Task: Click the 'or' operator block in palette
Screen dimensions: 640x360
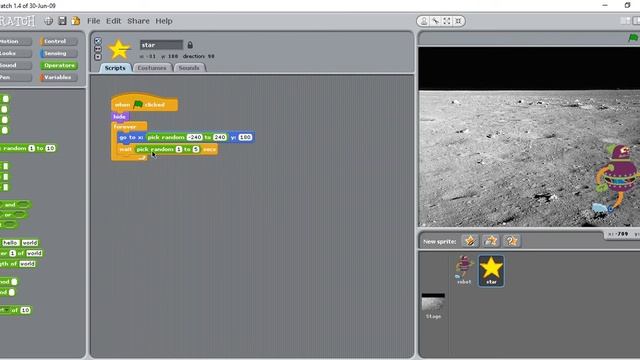Action: coord(8,215)
